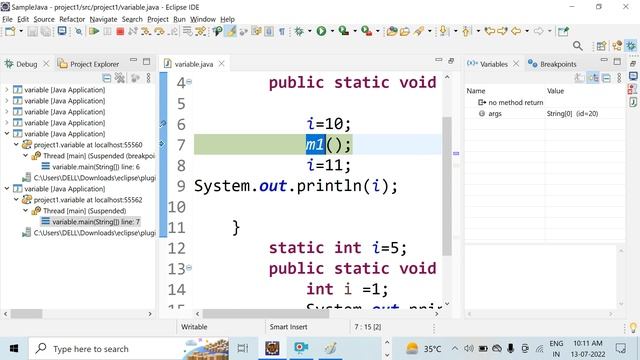Screen dimensions: 640x360
Task: Switch to the Java perspective icon
Action: [x=617, y=46]
